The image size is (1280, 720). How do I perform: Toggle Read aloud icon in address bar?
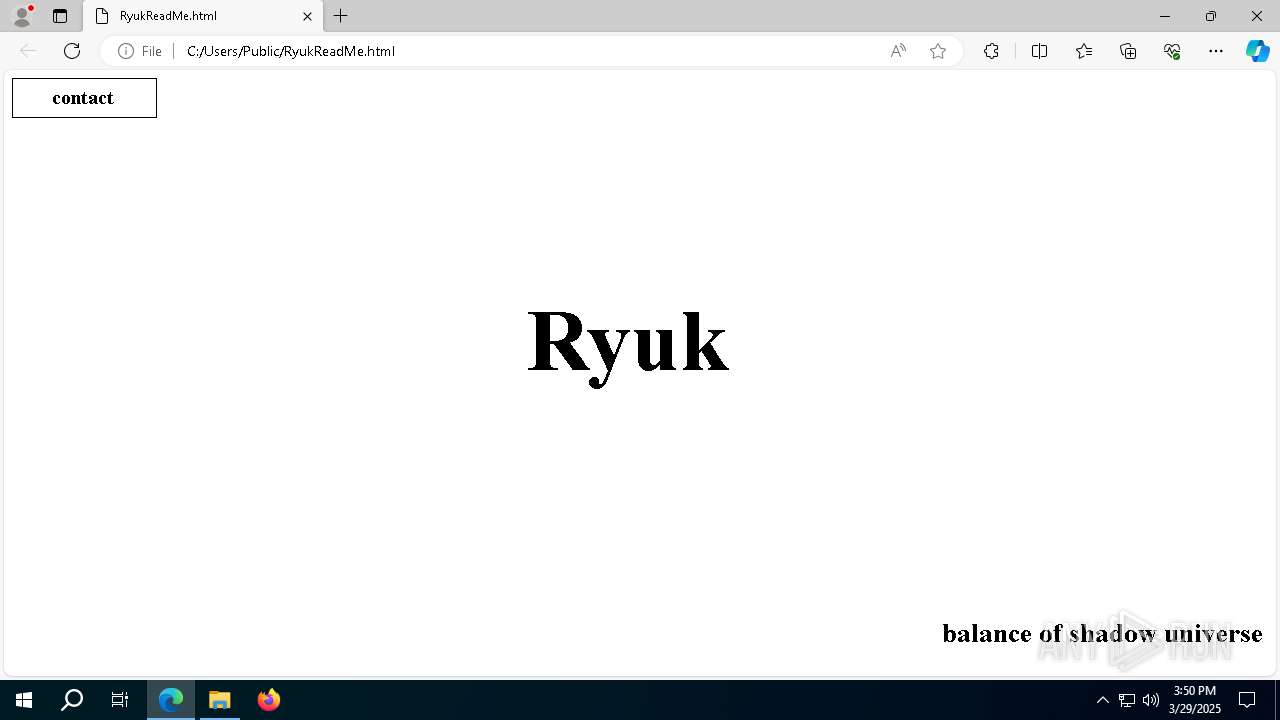pos(898,51)
